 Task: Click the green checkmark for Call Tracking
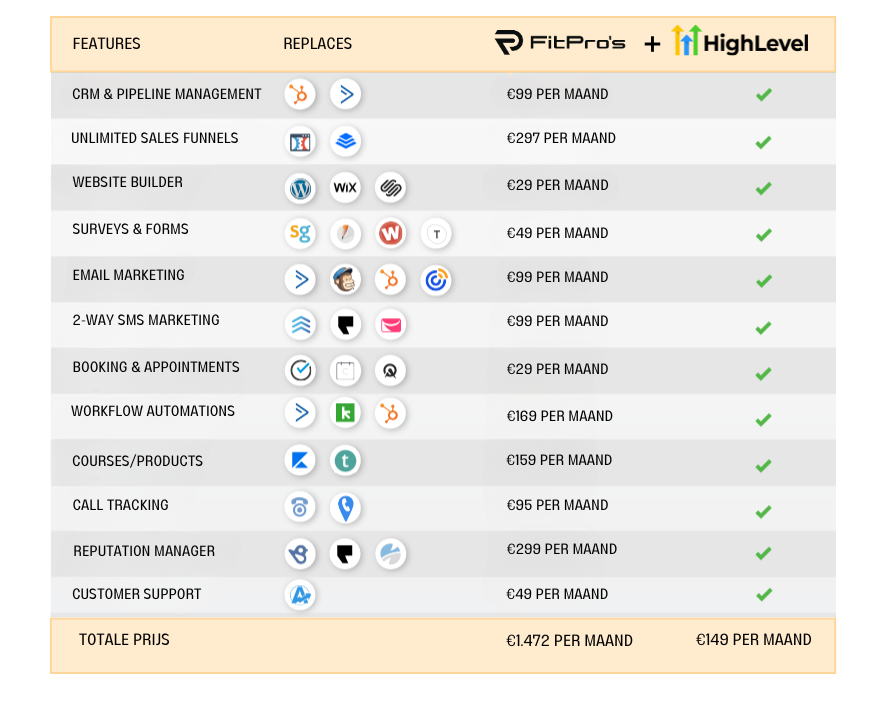click(x=763, y=511)
